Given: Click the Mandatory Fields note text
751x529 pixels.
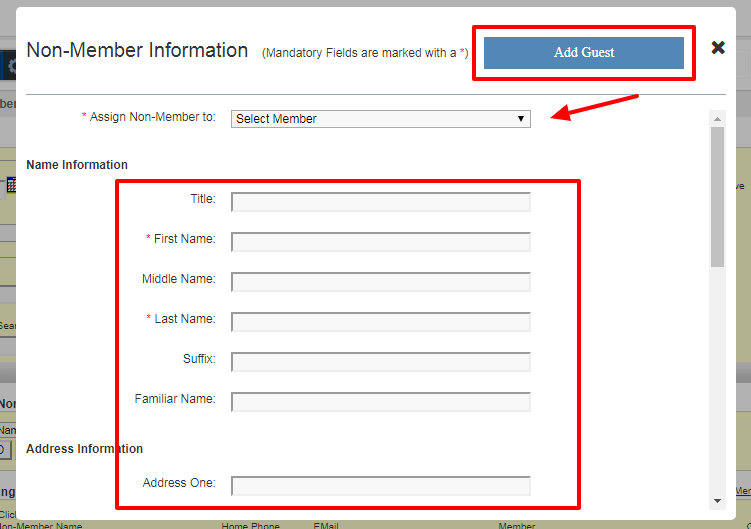Looking at the screenshot, I should coord(365,53).
